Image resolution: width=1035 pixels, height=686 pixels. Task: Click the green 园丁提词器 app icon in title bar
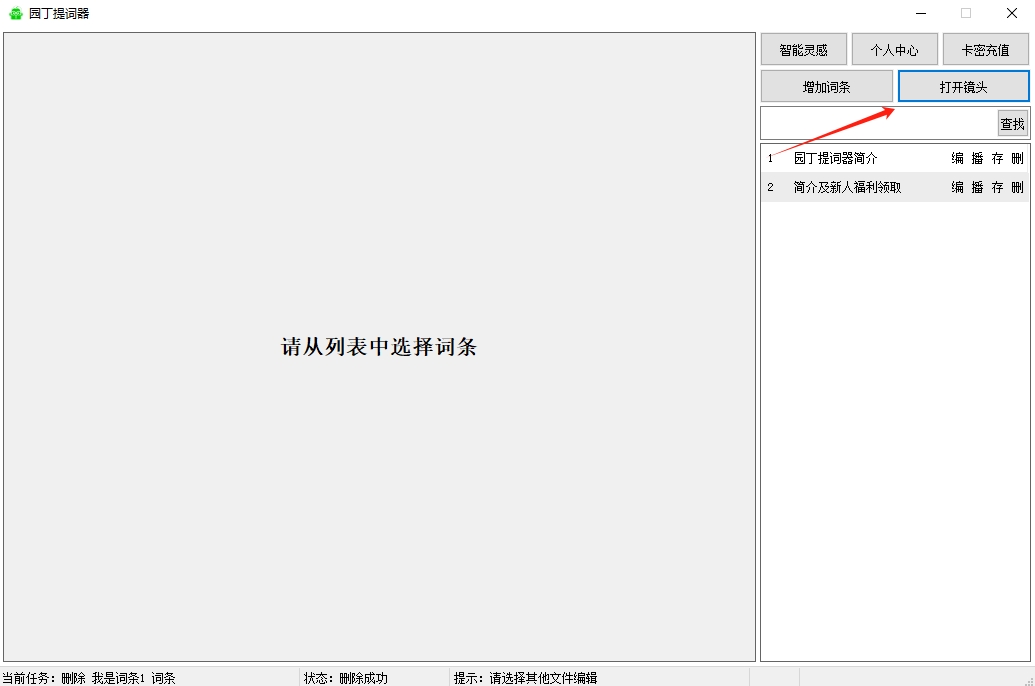[x=15, y=14]
